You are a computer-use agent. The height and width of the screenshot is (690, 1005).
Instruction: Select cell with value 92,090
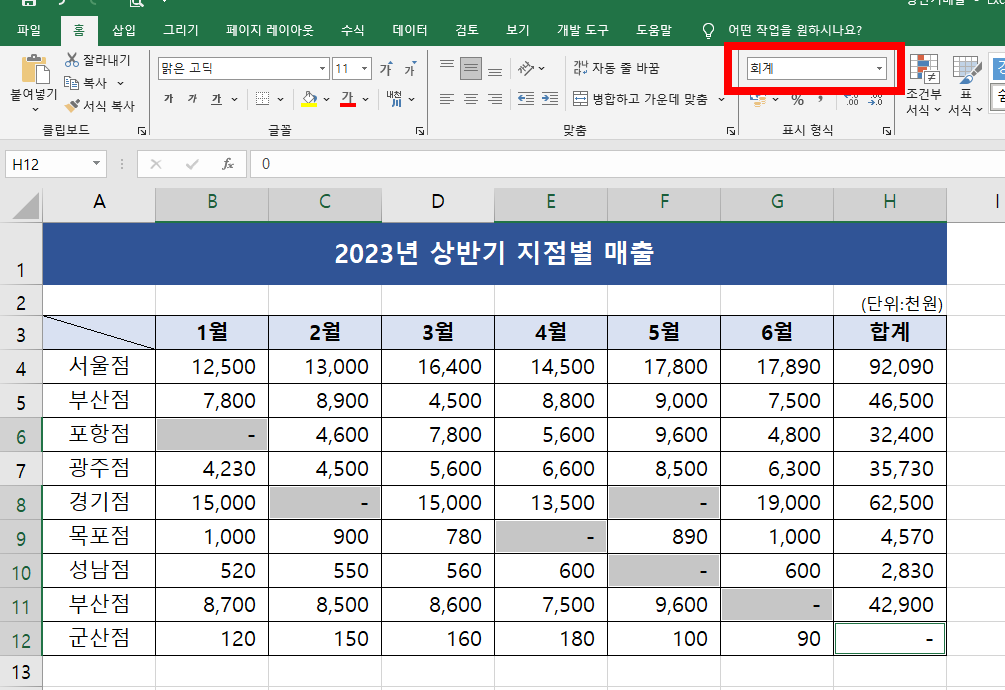pyautogui.click(x=890, y=366)
